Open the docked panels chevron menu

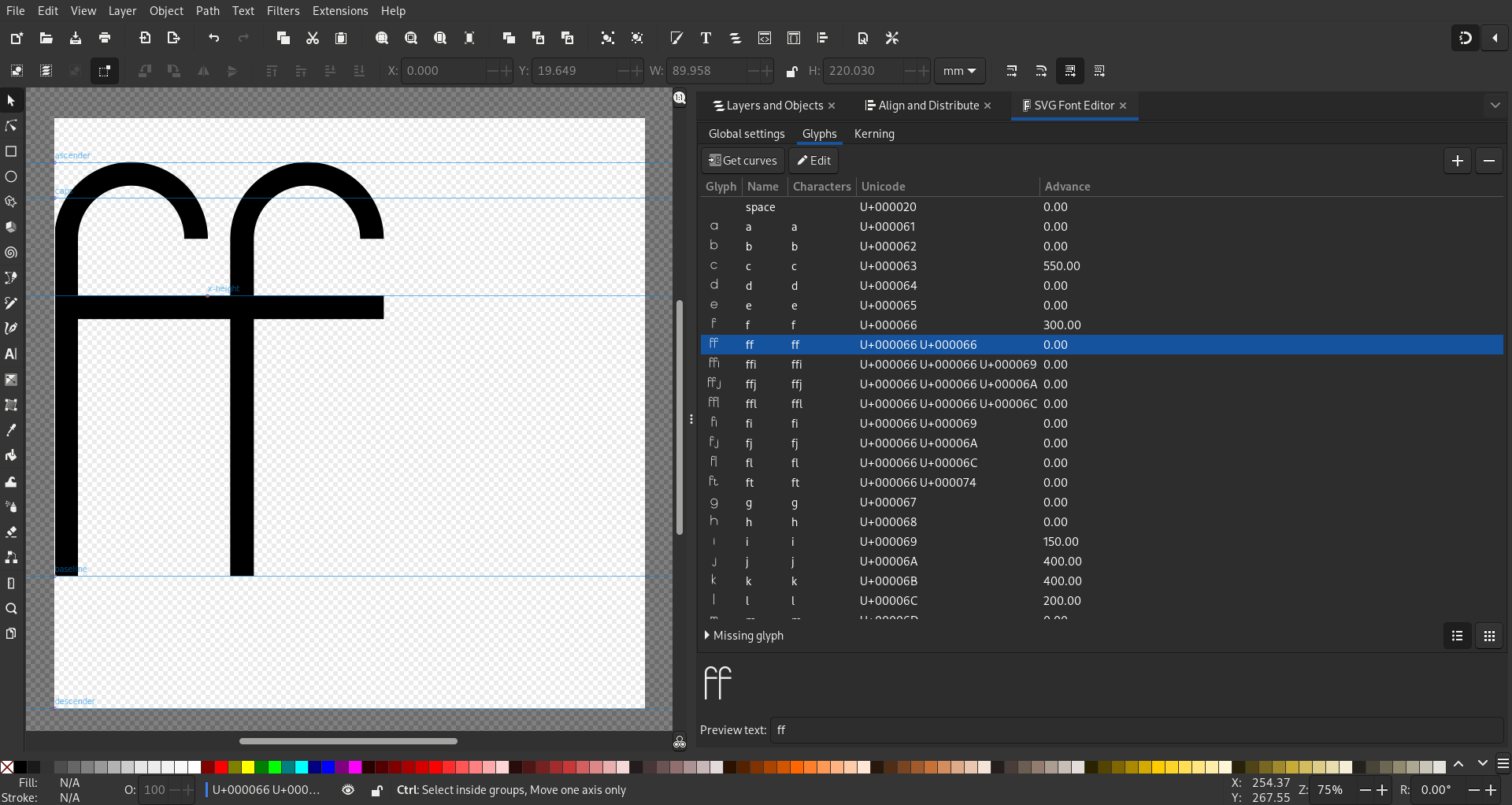pos(1495,106)
